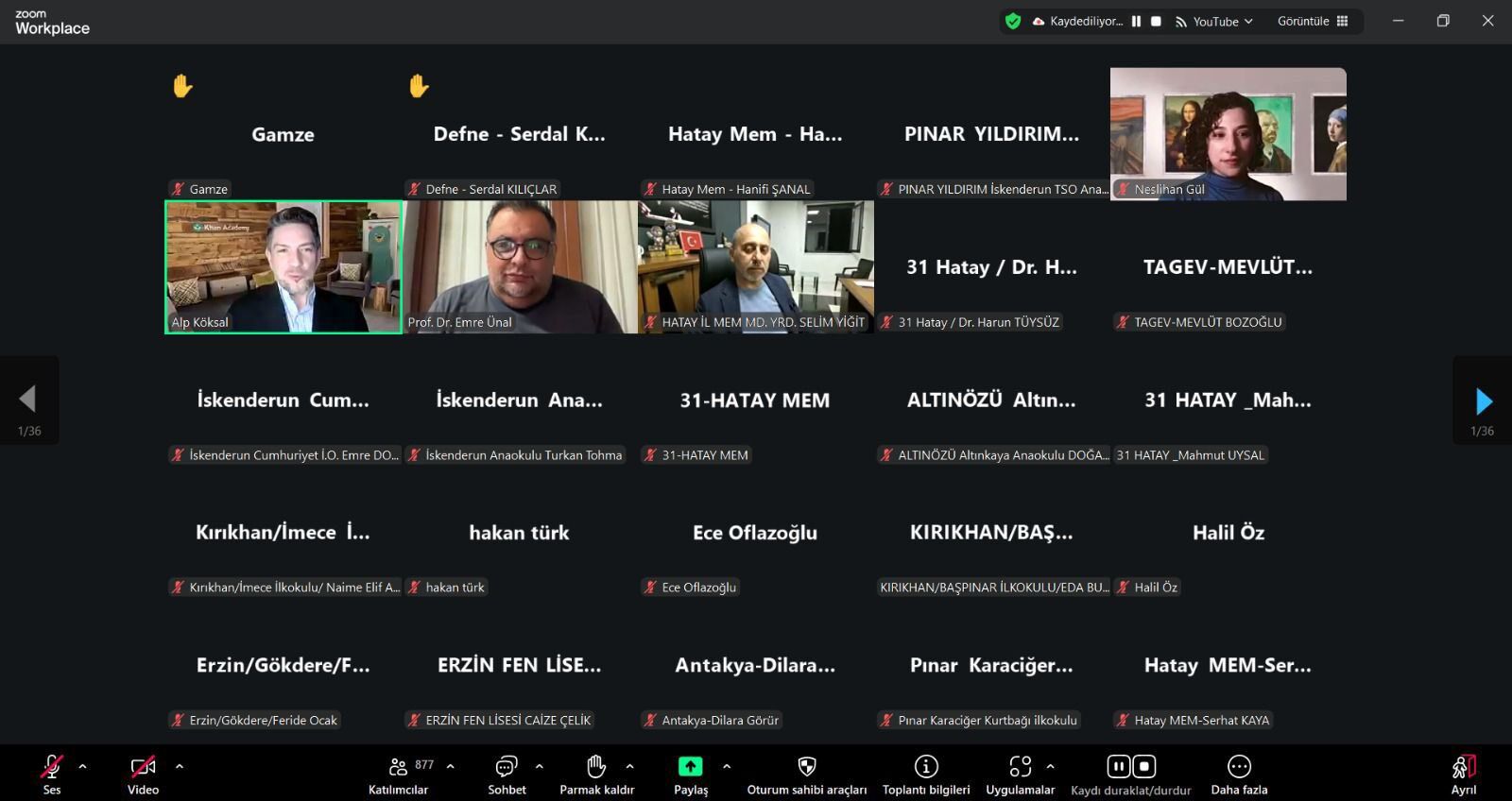Show Toplantı bilgileri meeting info
This screenshot has height=801, width=1512.
click(x=925, y=774)
